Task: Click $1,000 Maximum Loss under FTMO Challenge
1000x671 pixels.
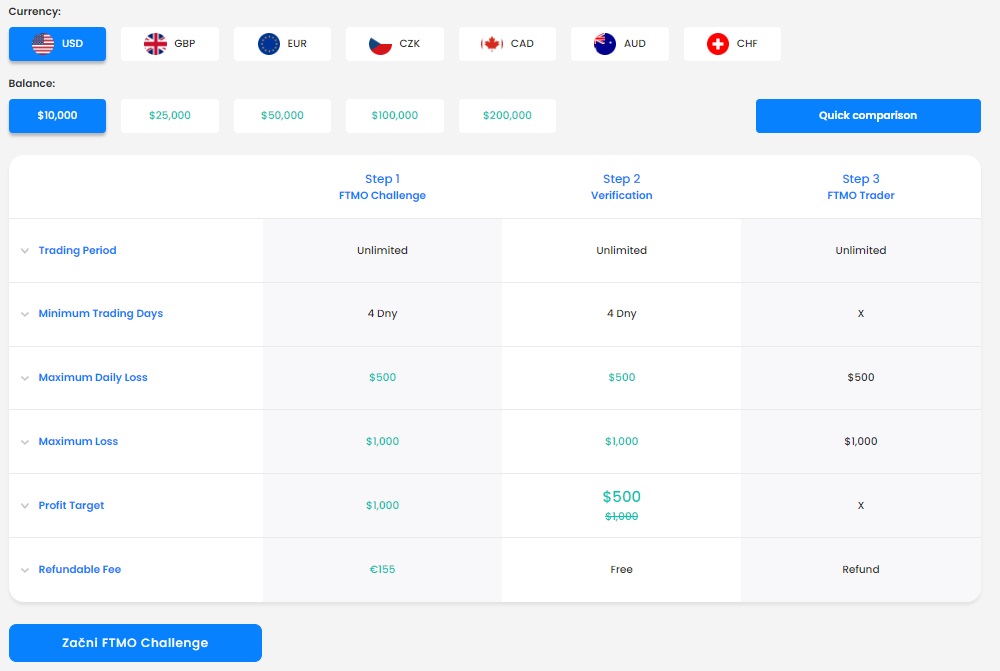Action: [x=382, y=441]
